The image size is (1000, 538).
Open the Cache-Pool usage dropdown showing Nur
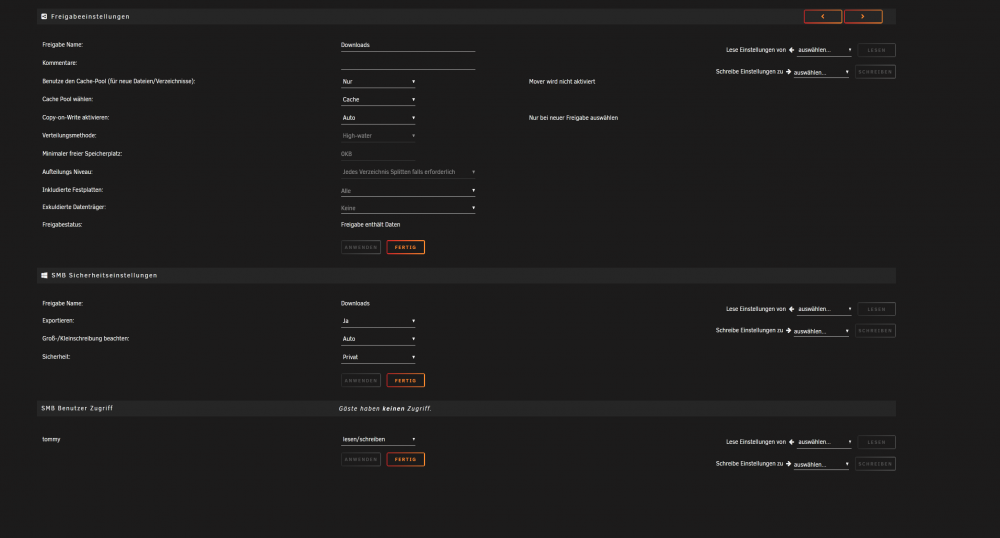(x=378, y=82)
